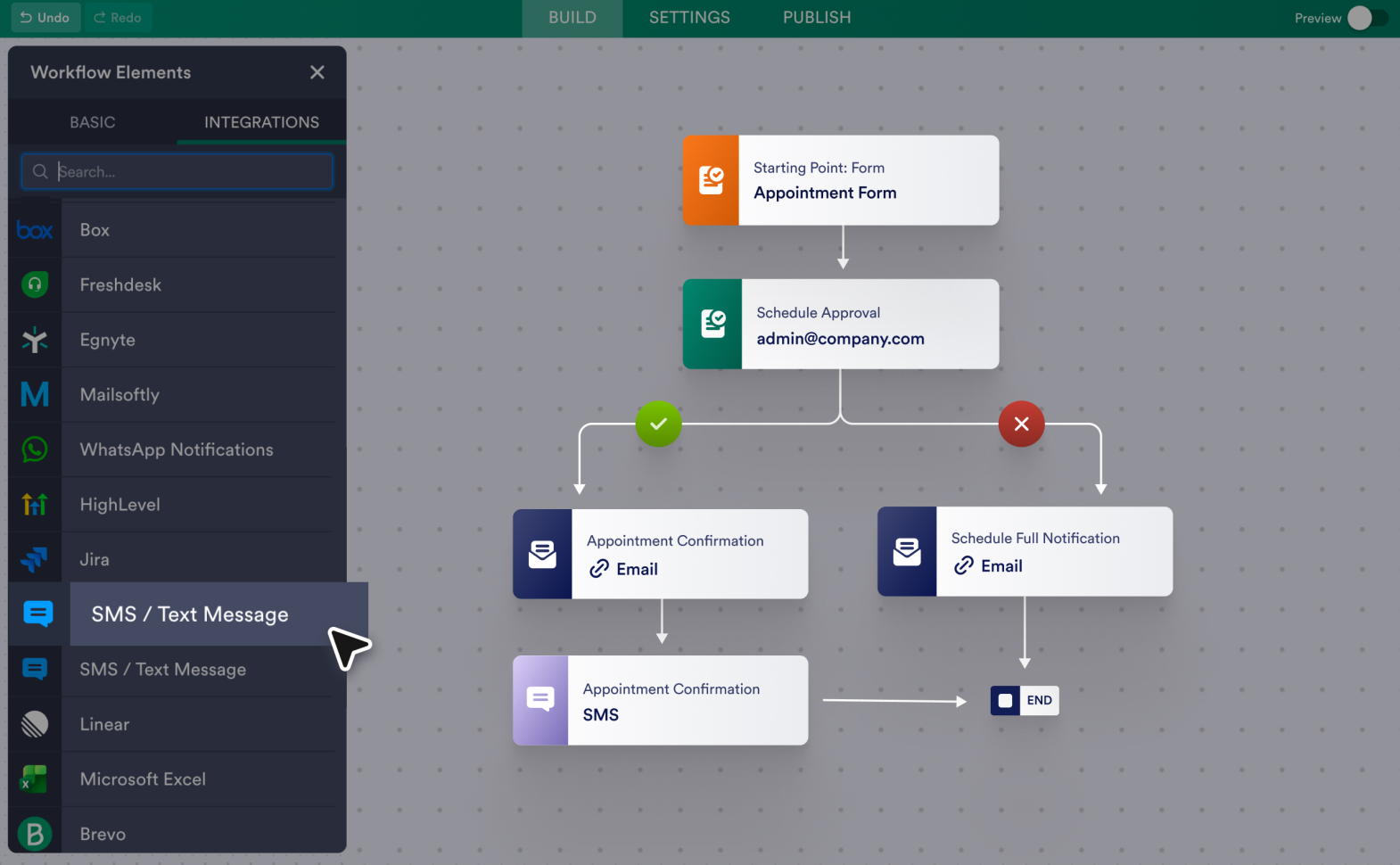1400x865 pixels.
Task: Select the INTEGRATIONS tab
Action: coord(262,122)
